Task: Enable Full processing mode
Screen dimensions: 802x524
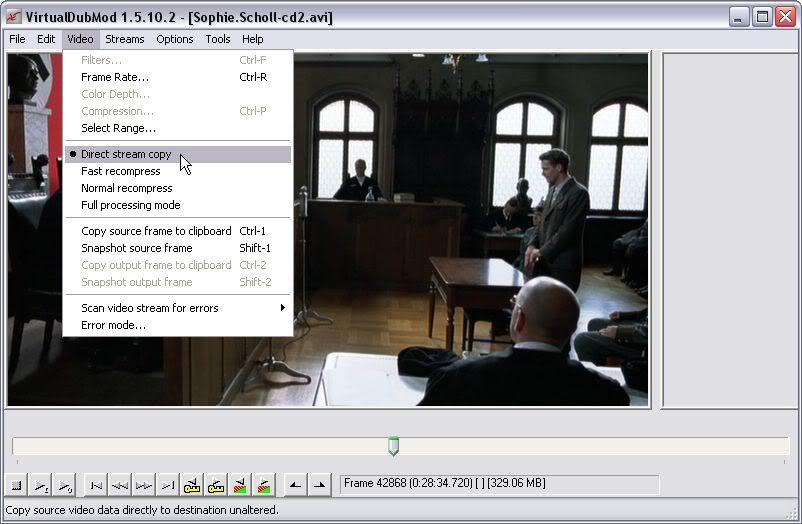Action: pos(130,205)
